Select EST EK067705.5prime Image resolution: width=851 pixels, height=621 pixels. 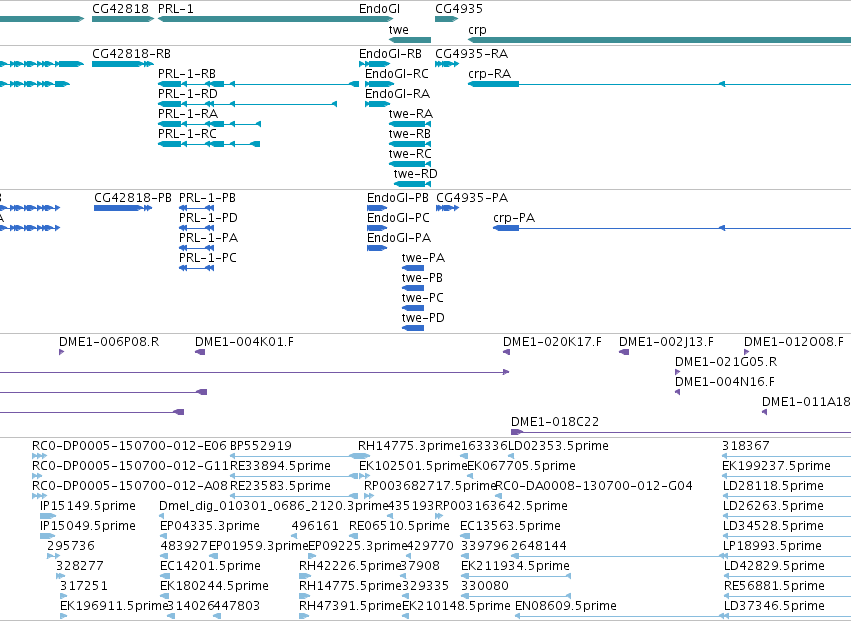(470, 476)
